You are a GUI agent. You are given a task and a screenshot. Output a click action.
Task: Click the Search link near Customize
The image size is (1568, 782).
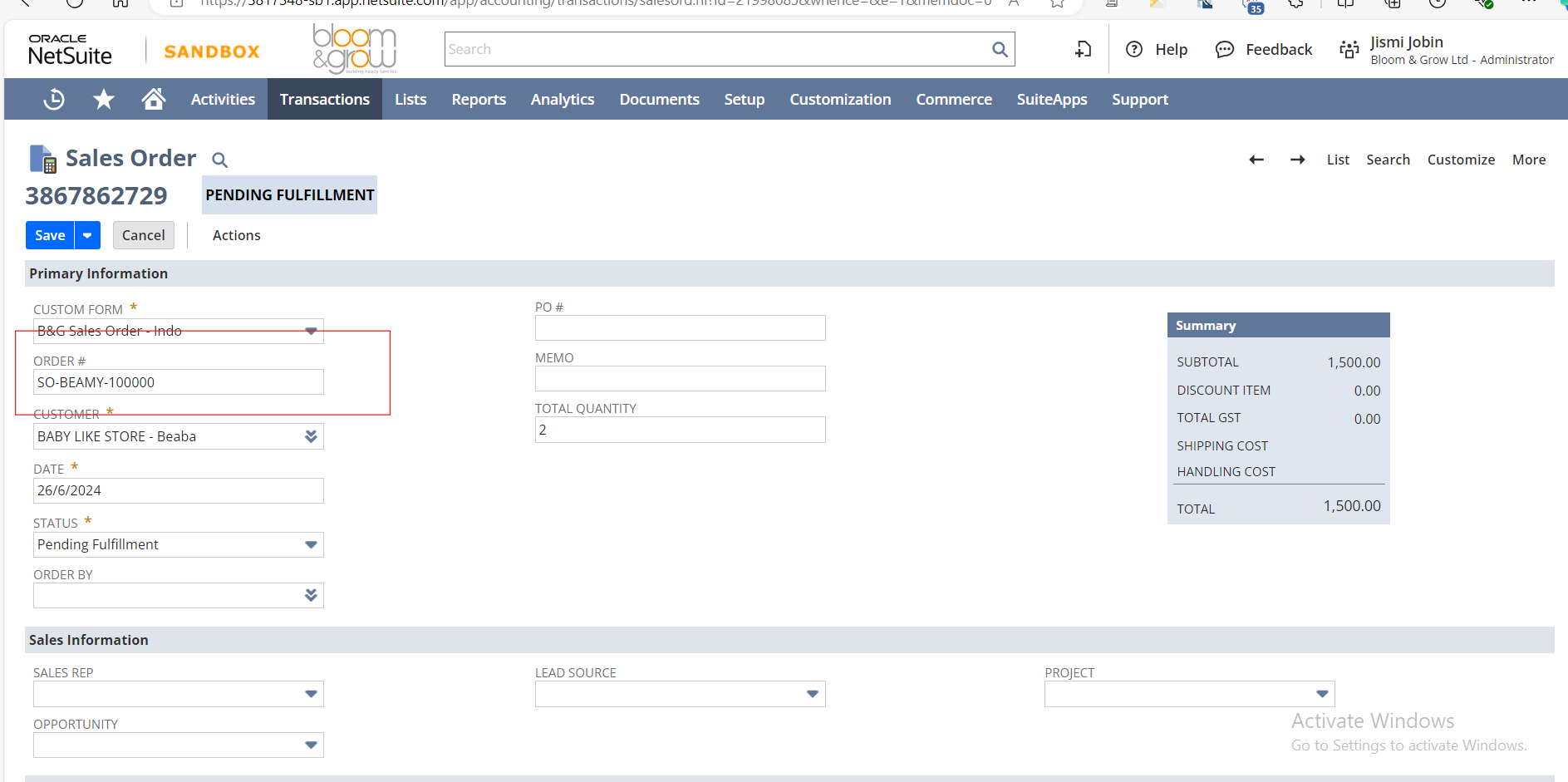[1388, 160]
